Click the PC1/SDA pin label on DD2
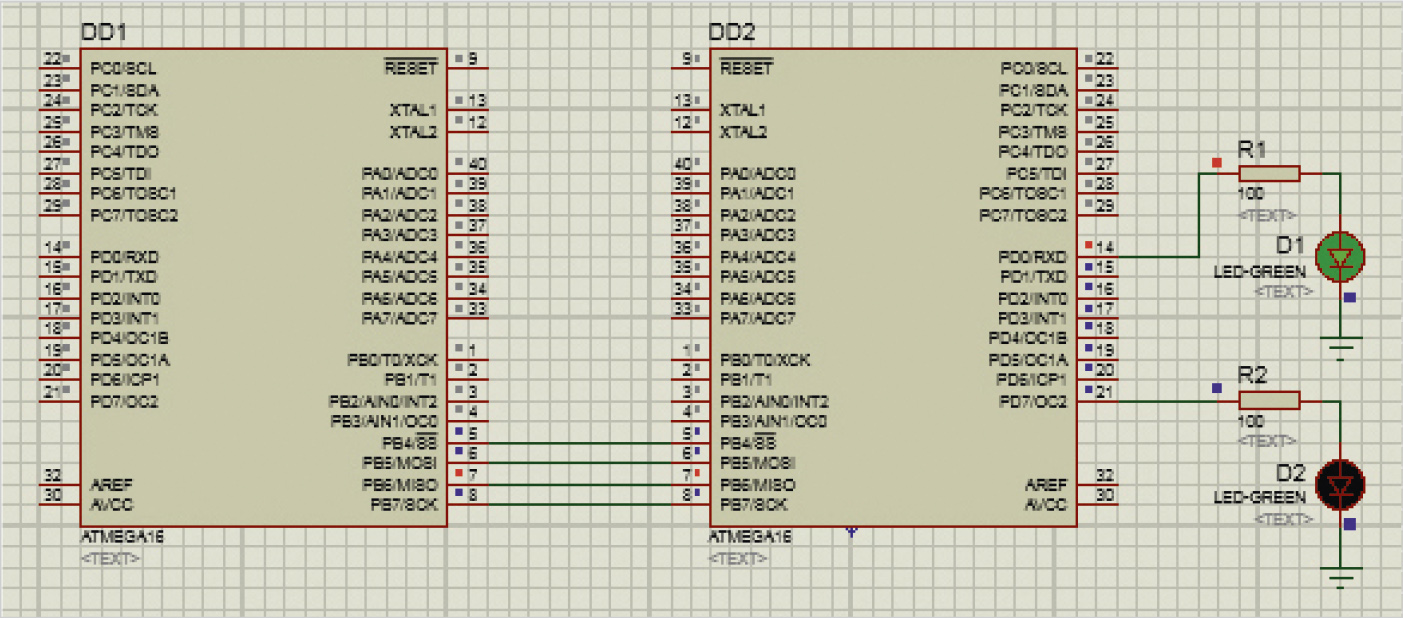 pos(1034,90)
